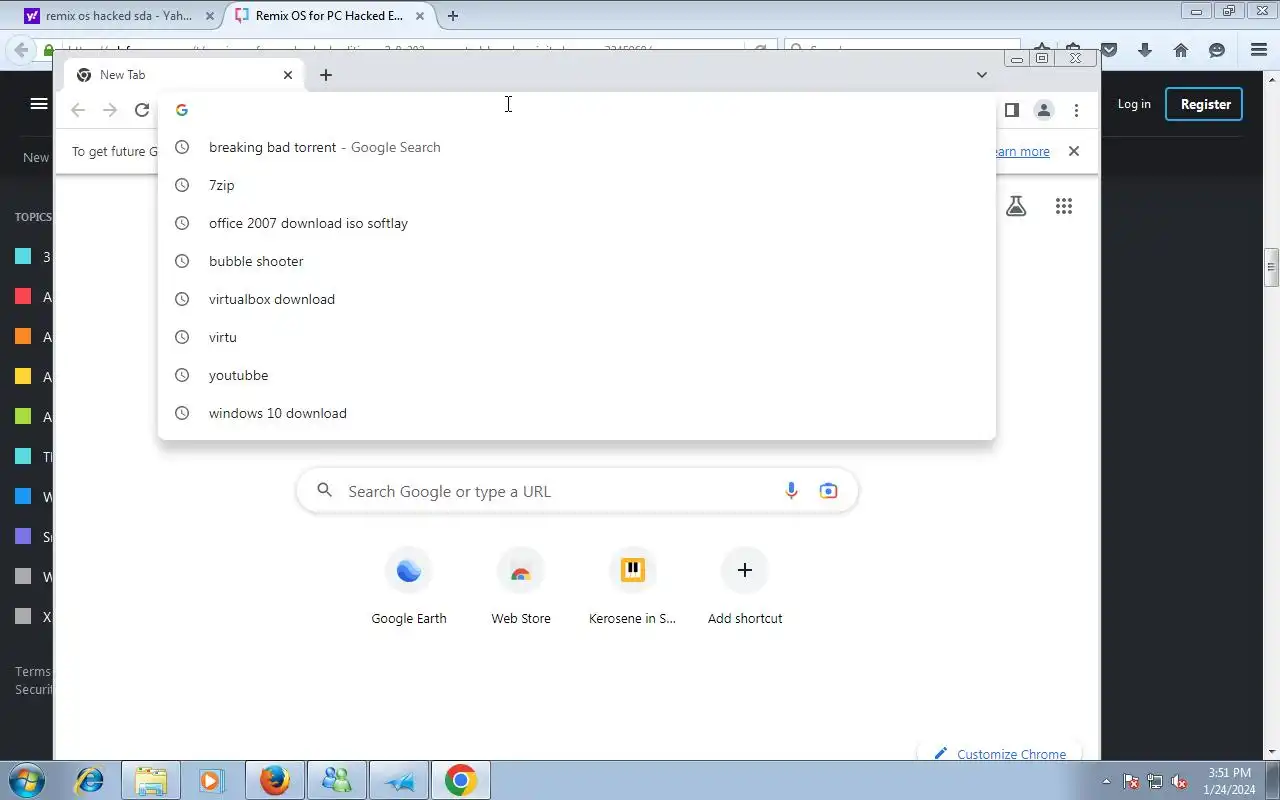Open Windows Start button
The image size is (1280, 800).
pyautogui.click(x=27, y=780)
